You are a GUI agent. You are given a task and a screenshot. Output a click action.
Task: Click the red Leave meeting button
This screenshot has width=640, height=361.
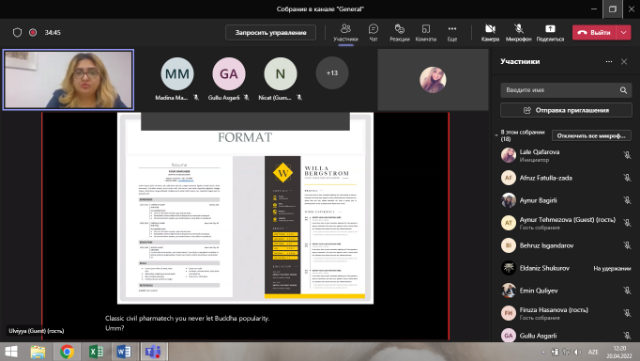pyautogui.click(x=594, y=32)
